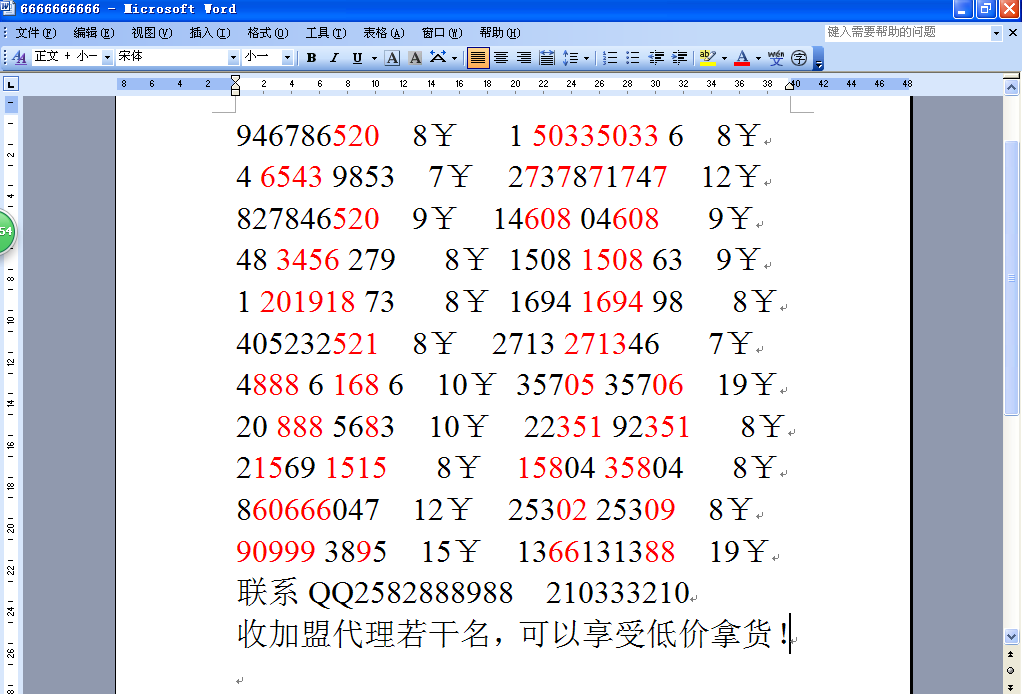Click the help question input box

coord(907,33)
